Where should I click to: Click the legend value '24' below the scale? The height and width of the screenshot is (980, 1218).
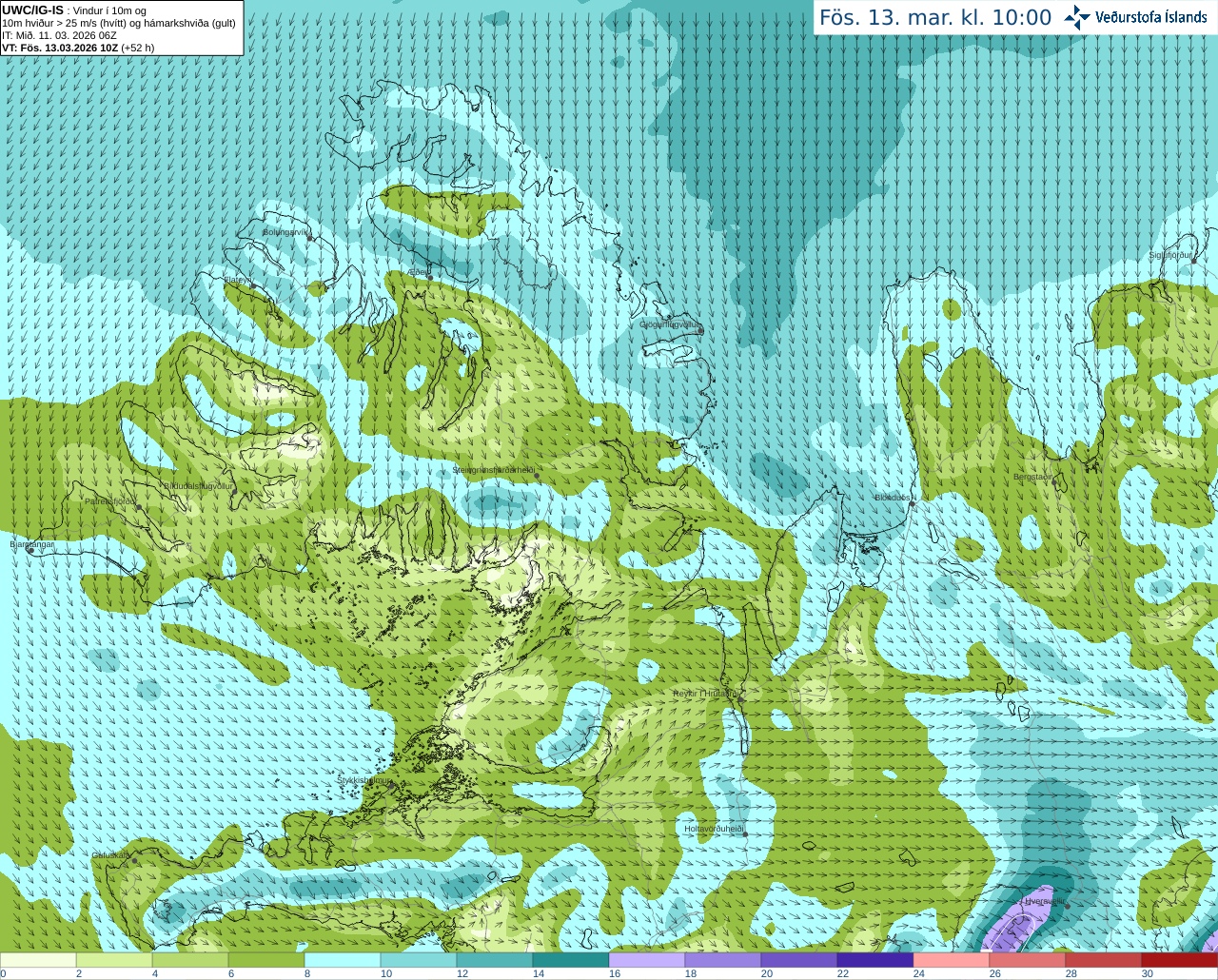(x=919, y=973)
